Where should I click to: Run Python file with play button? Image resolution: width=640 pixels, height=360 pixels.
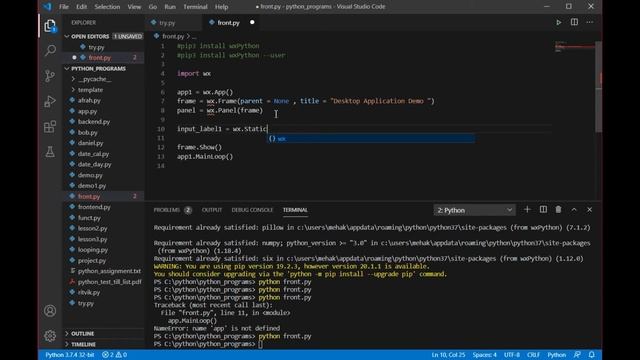558,22
